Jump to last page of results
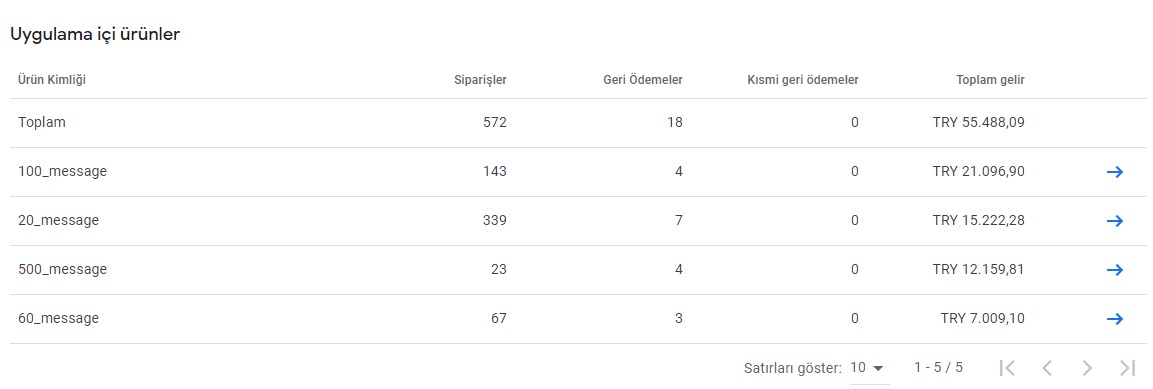 click(x=1127, y=368)
